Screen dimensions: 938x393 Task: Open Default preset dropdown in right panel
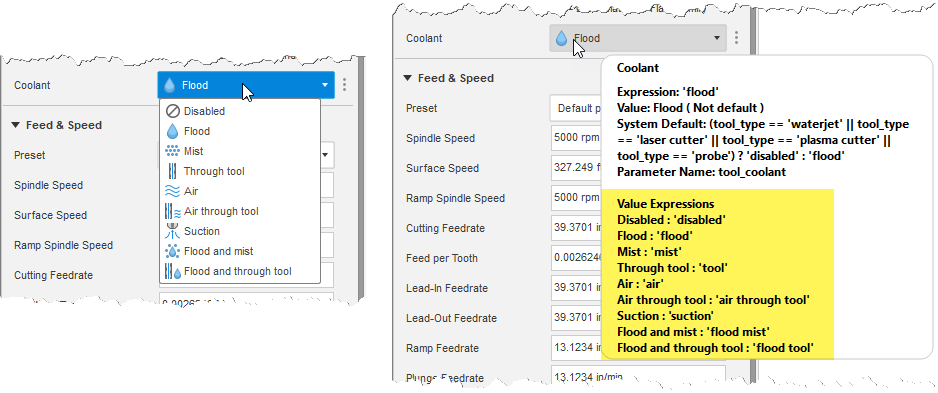click(575, 108)
